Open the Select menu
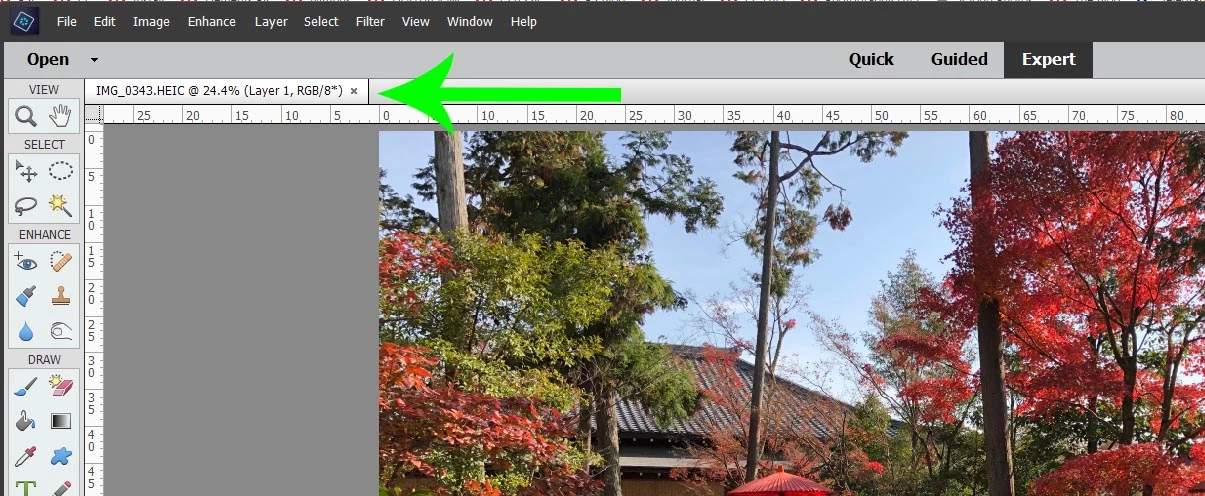The height and width of the screenshot is (496, 1205). click(x=321, y=21)
